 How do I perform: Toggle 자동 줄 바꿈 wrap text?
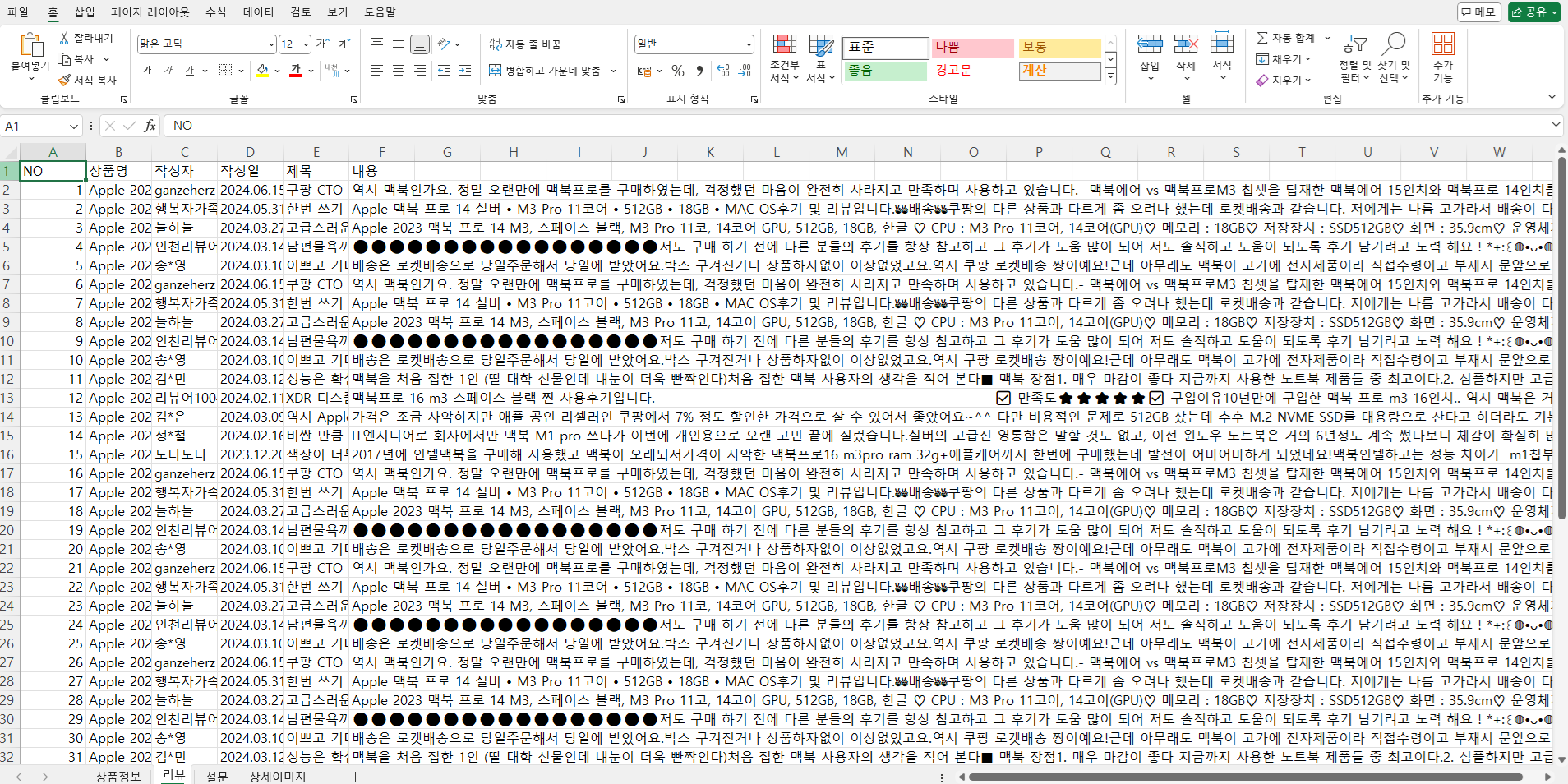click(525, 44)
